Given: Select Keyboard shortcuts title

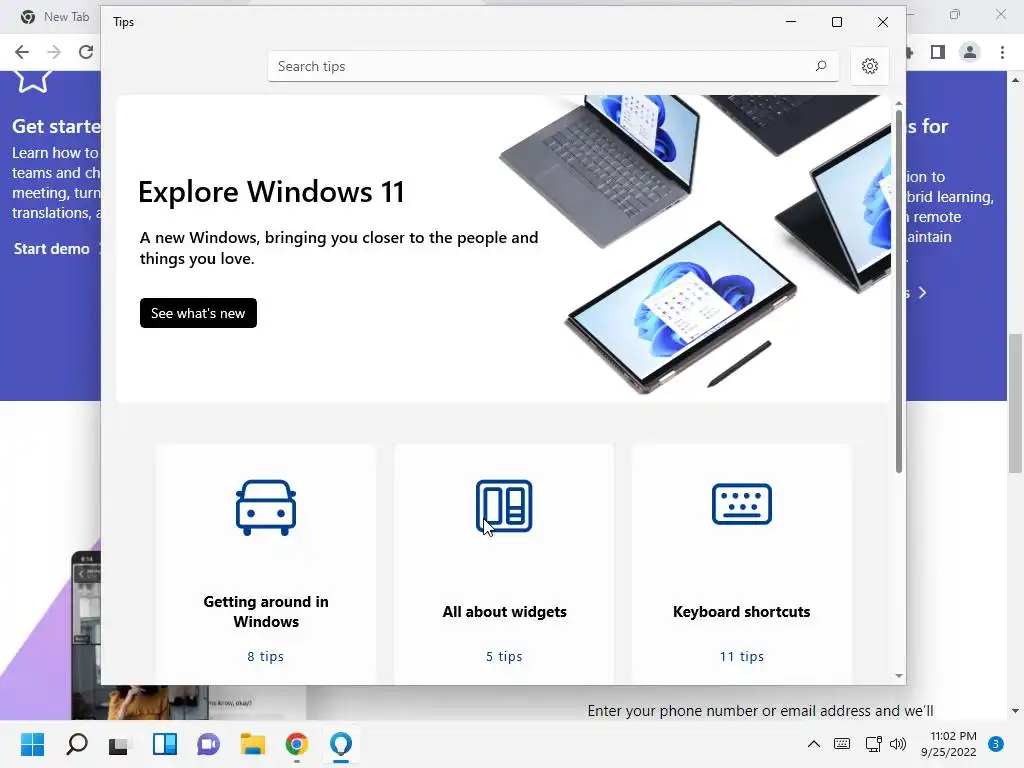Looking at the screenshot, I should (741, 612).
